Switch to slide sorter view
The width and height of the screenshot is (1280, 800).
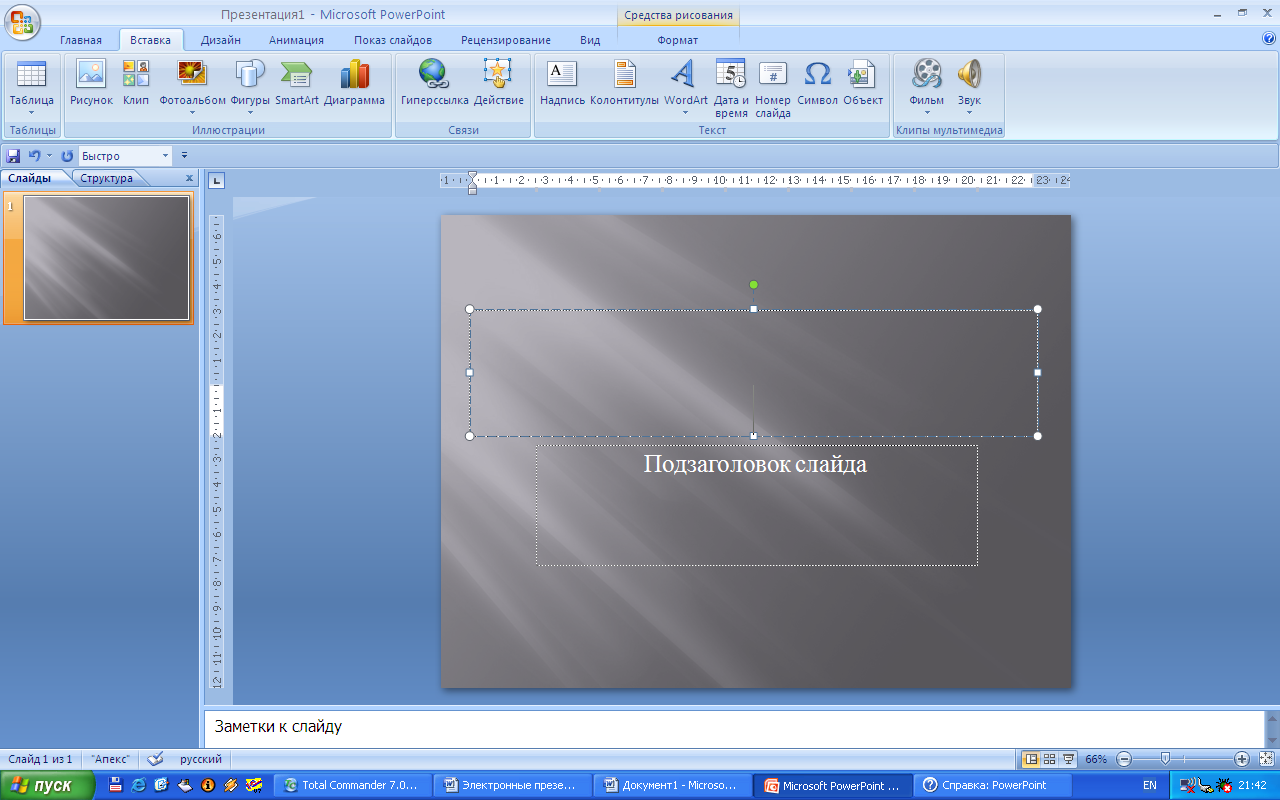(1049, 759)
